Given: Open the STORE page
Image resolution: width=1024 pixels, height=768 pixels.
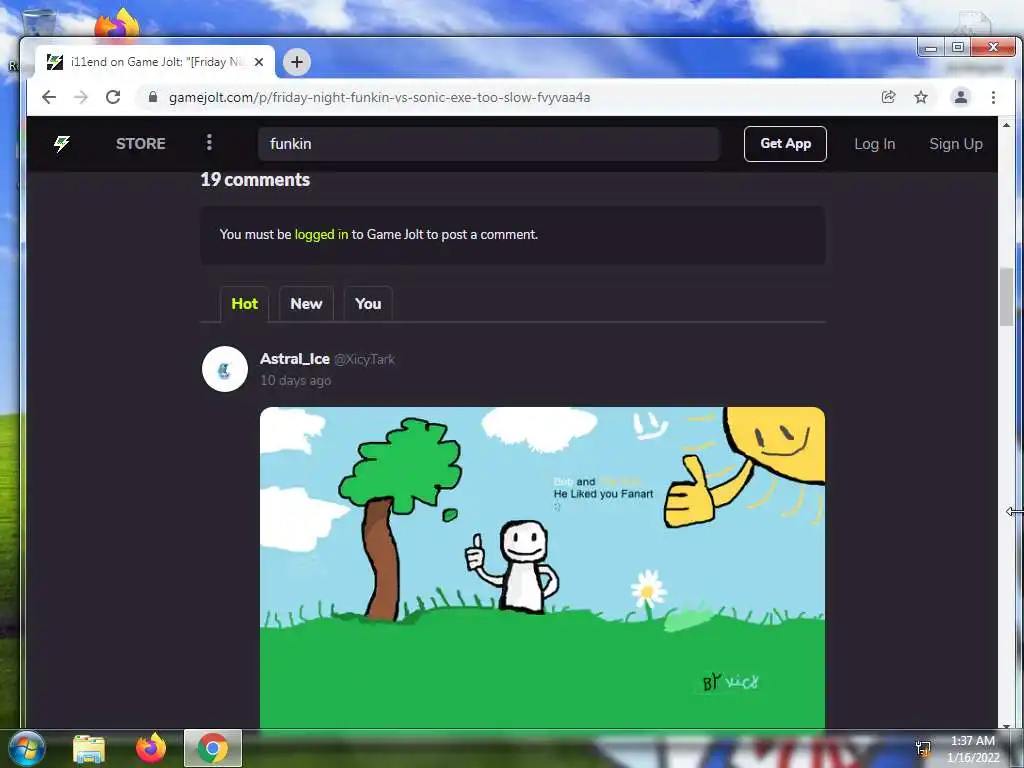Looking at the screenshot, I should point(140,144).
